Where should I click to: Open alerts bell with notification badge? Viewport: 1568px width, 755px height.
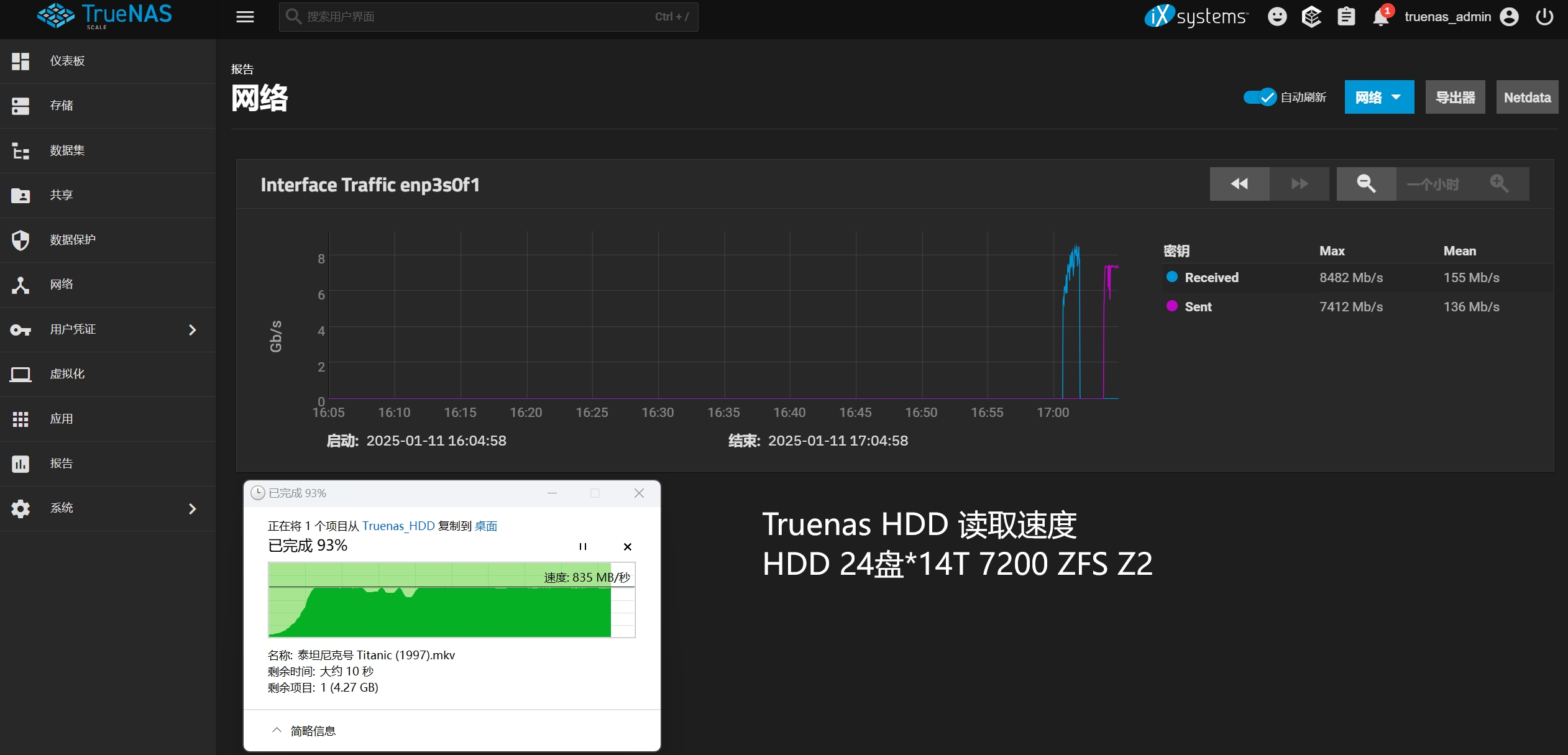pos(1382,16)
